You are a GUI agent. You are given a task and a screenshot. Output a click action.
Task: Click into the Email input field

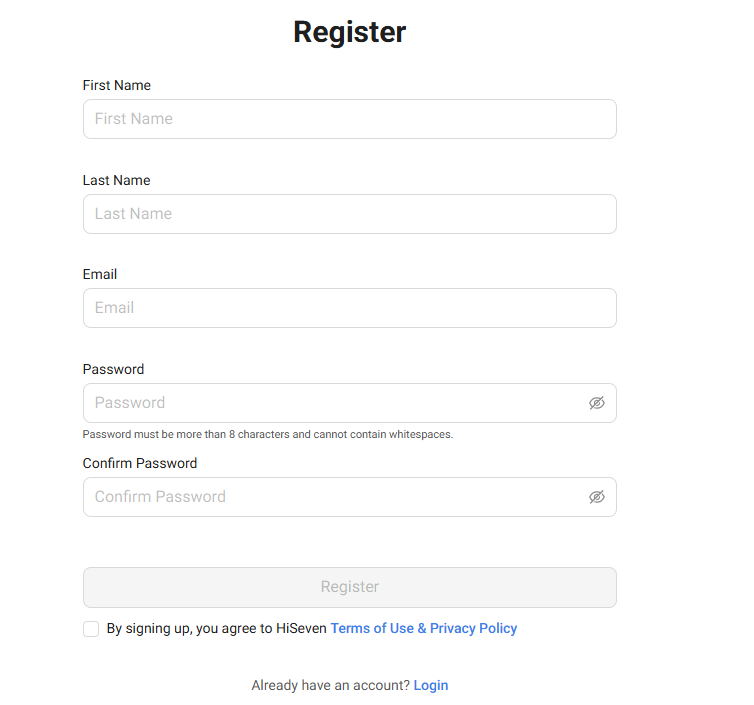(x=350, y=308)
